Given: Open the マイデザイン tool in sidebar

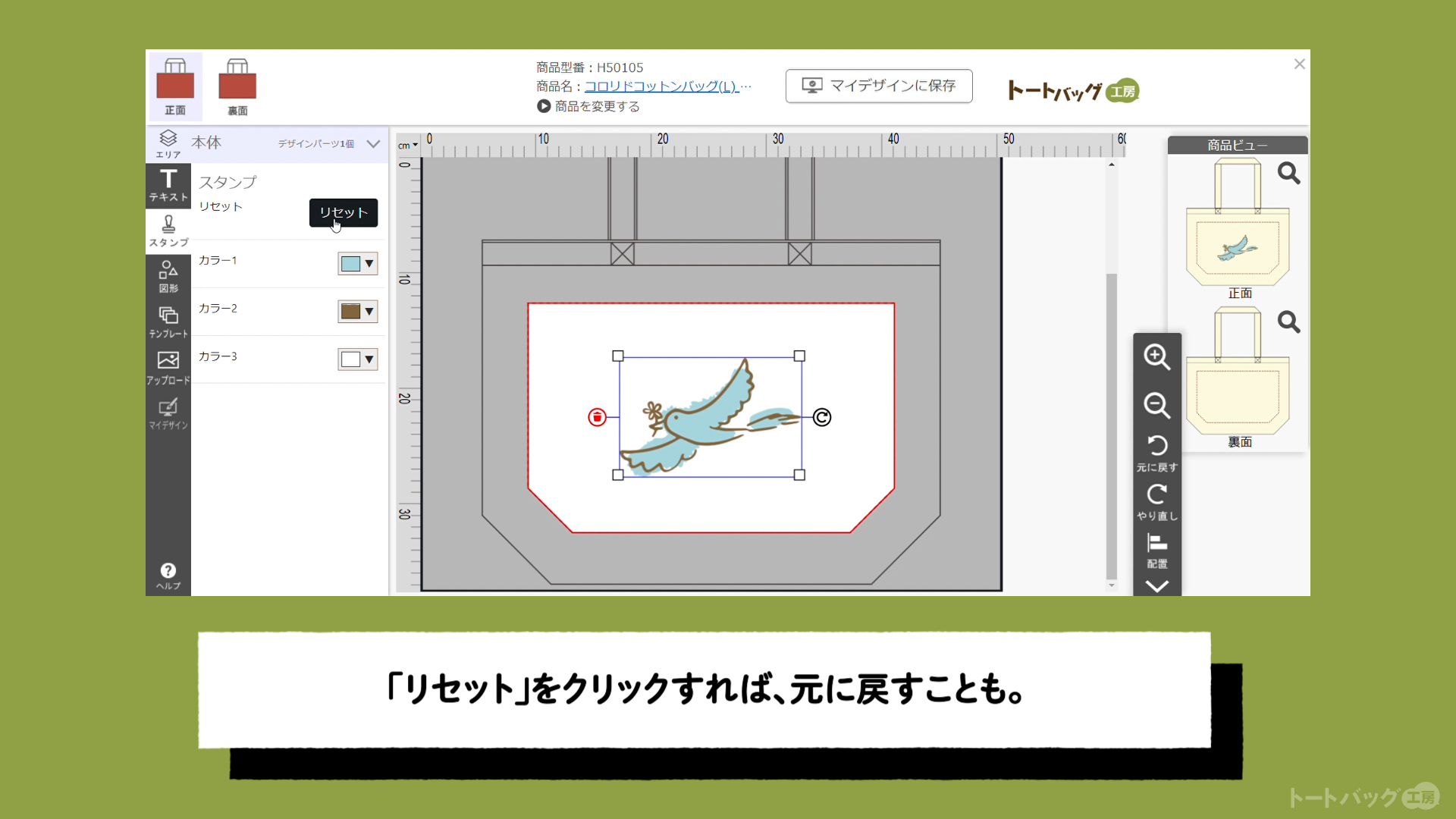Looking at the screenshot, I should pos(168,414).
